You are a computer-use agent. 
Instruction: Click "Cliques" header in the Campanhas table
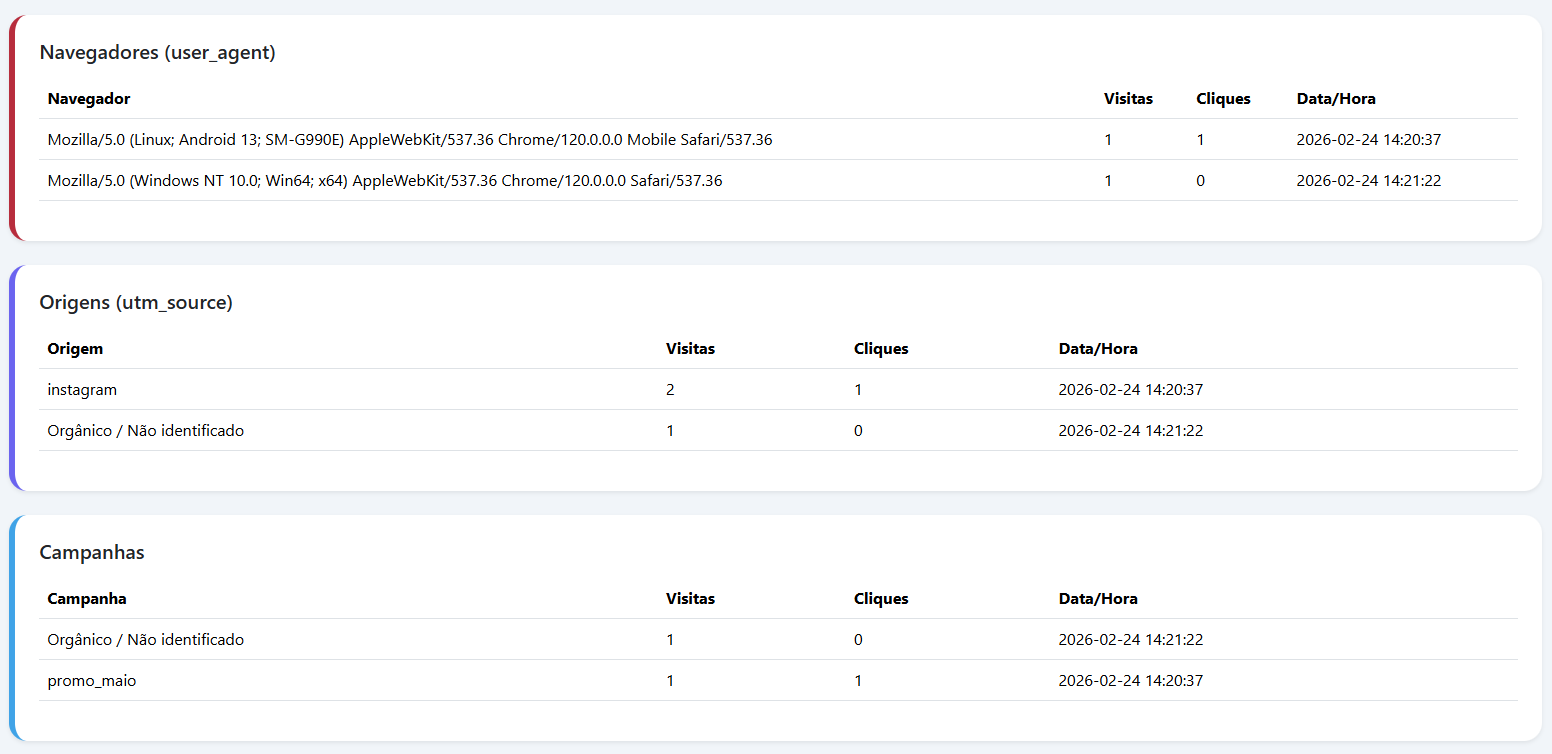coord(881,599)
